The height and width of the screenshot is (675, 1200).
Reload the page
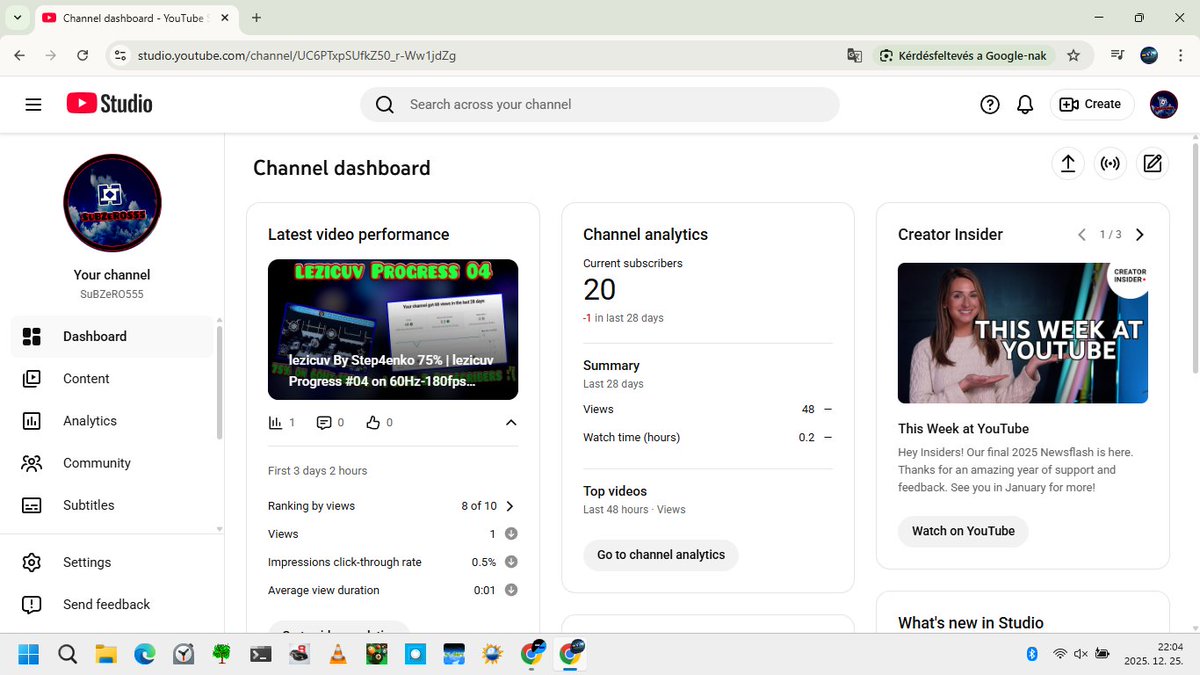click(x=83, y=56)
